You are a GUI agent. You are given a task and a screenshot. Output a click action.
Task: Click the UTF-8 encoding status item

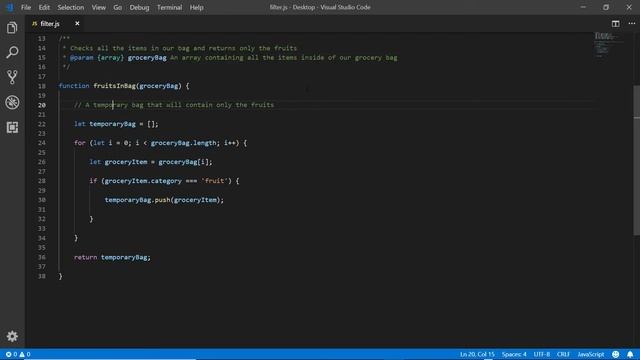click(x=542, y=354)
